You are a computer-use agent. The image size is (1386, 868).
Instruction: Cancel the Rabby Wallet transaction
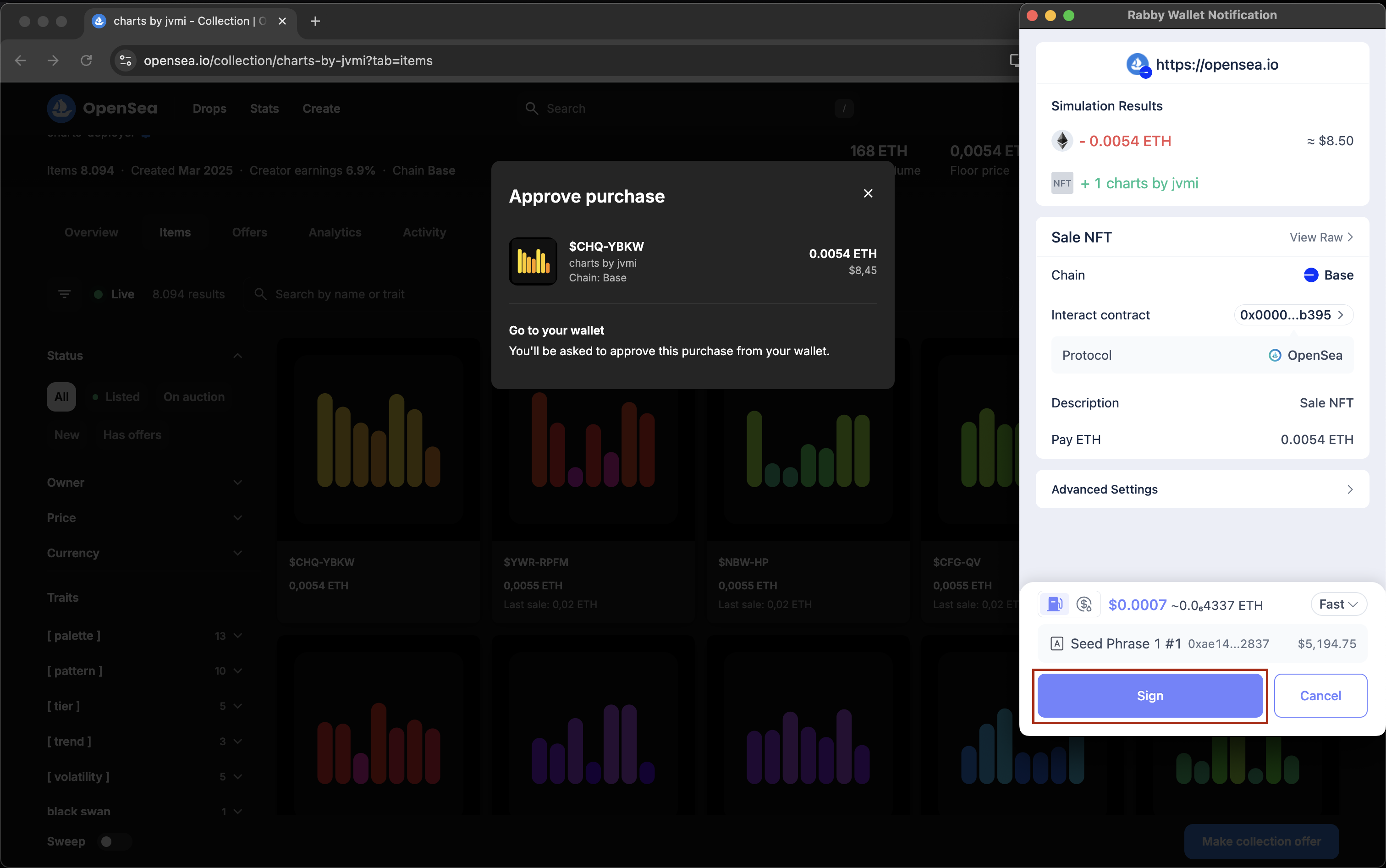click(x=1320, y=695)
